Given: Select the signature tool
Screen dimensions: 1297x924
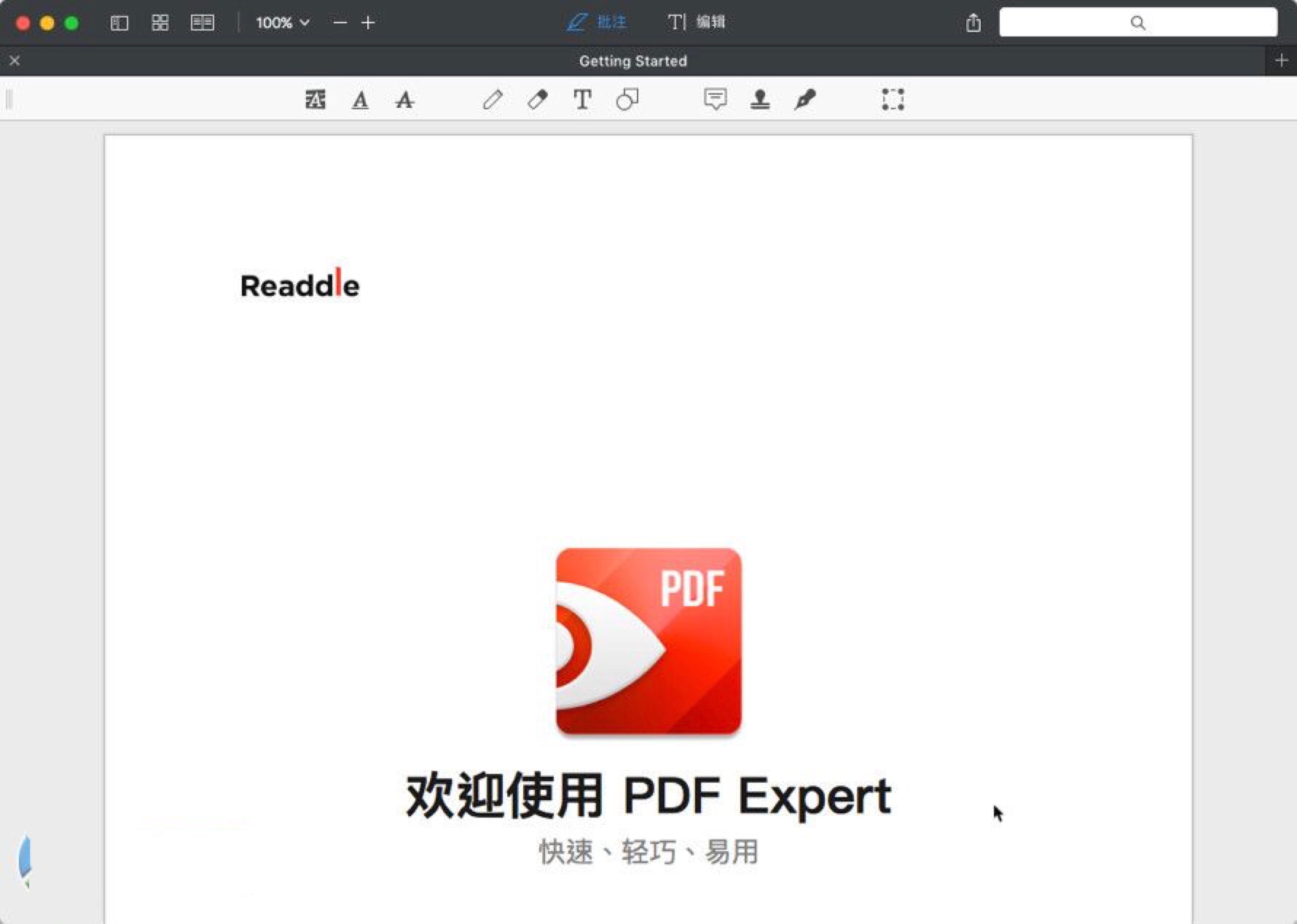Looking at the screenshot, I should (x=805, y=99).
